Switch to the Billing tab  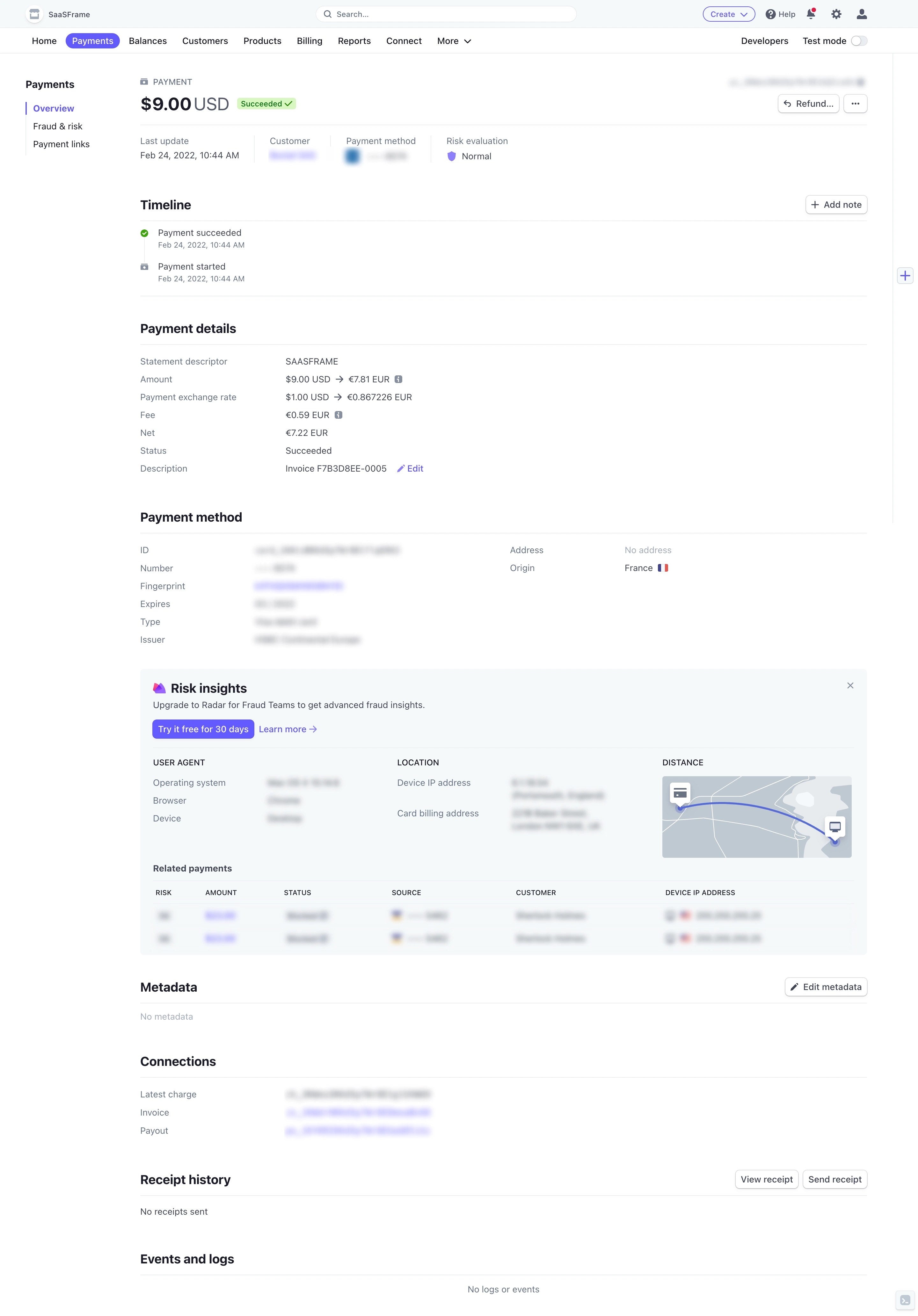click(310, 41)
